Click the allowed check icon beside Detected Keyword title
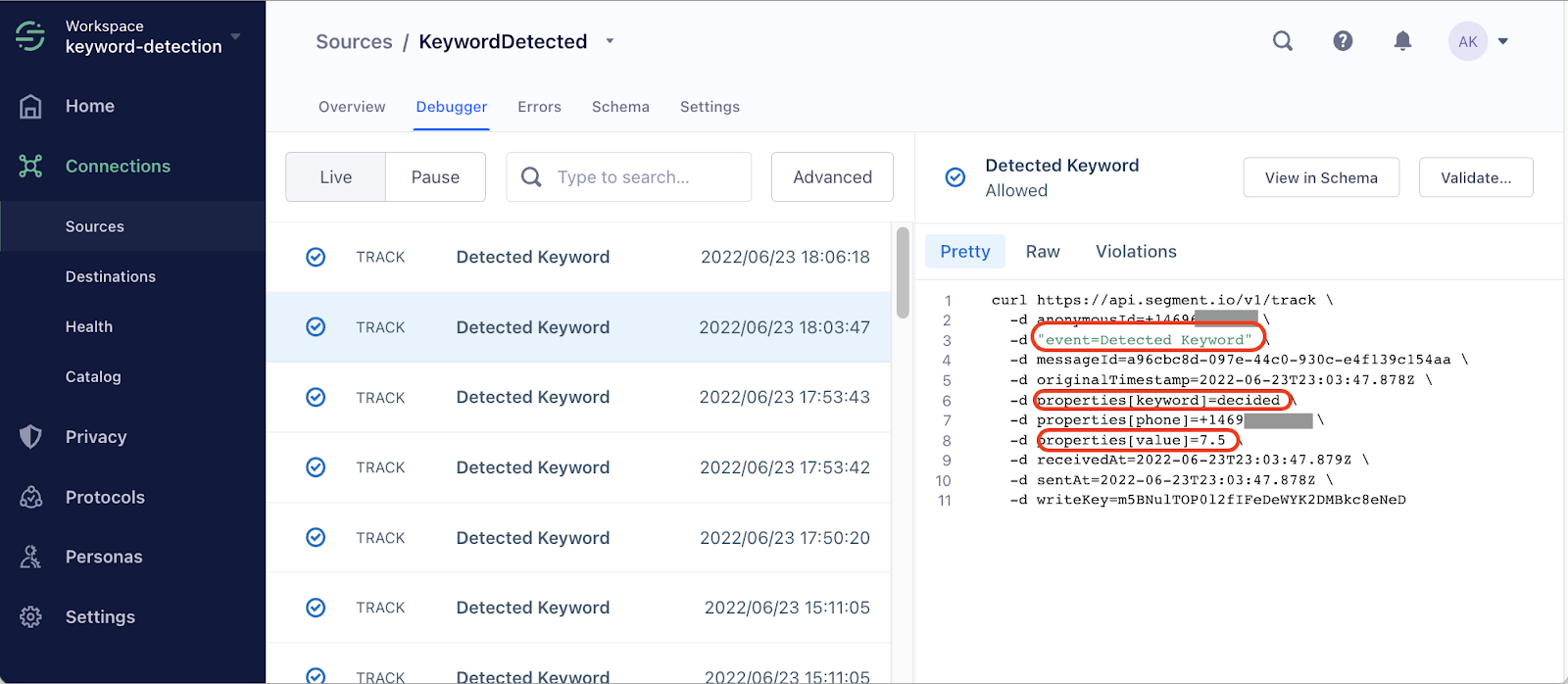The image size is (1568, 684). (x=955, y=177)
